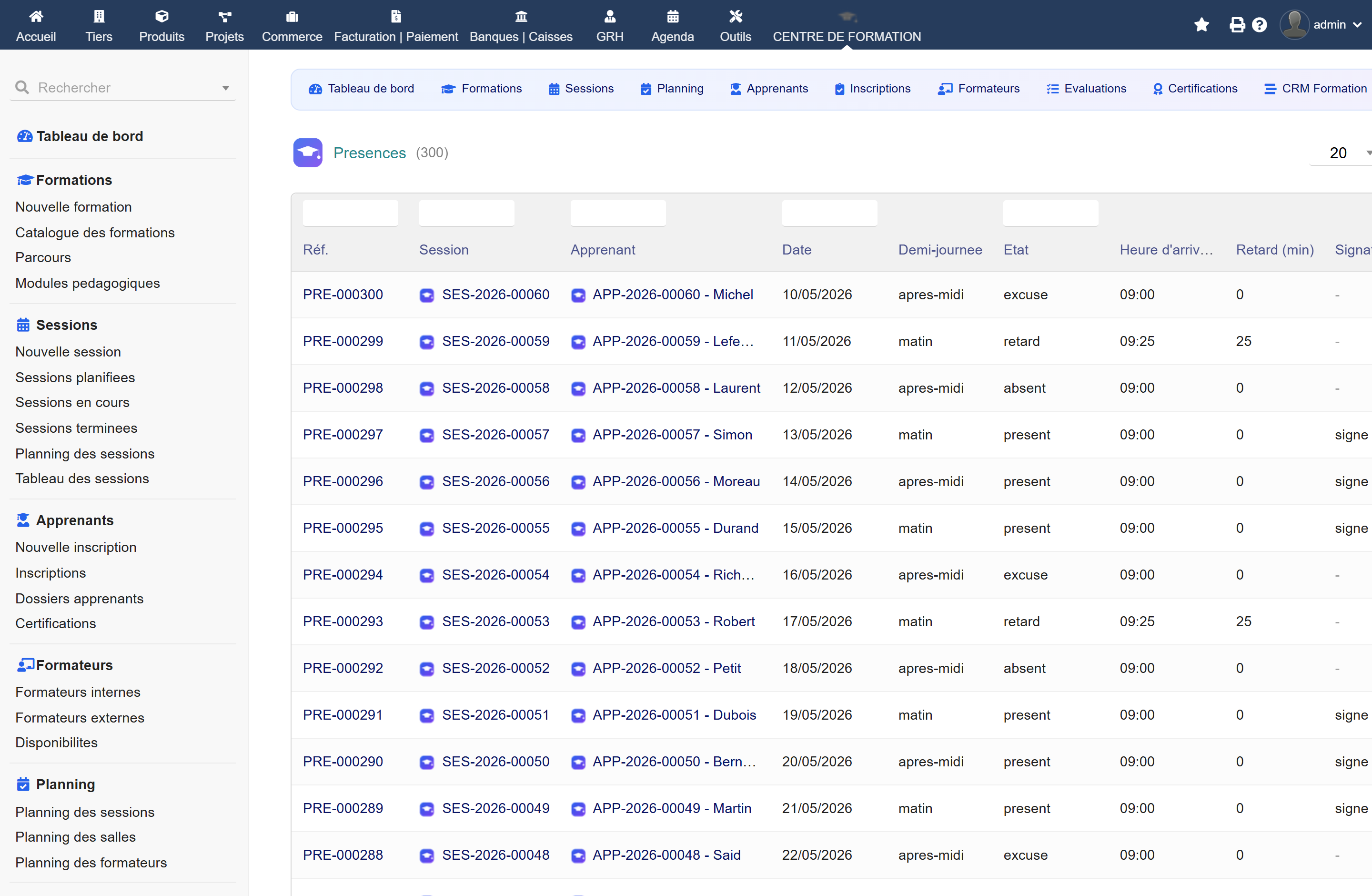Open learner APP-2026-00056 - Moreau

[676, 481]
